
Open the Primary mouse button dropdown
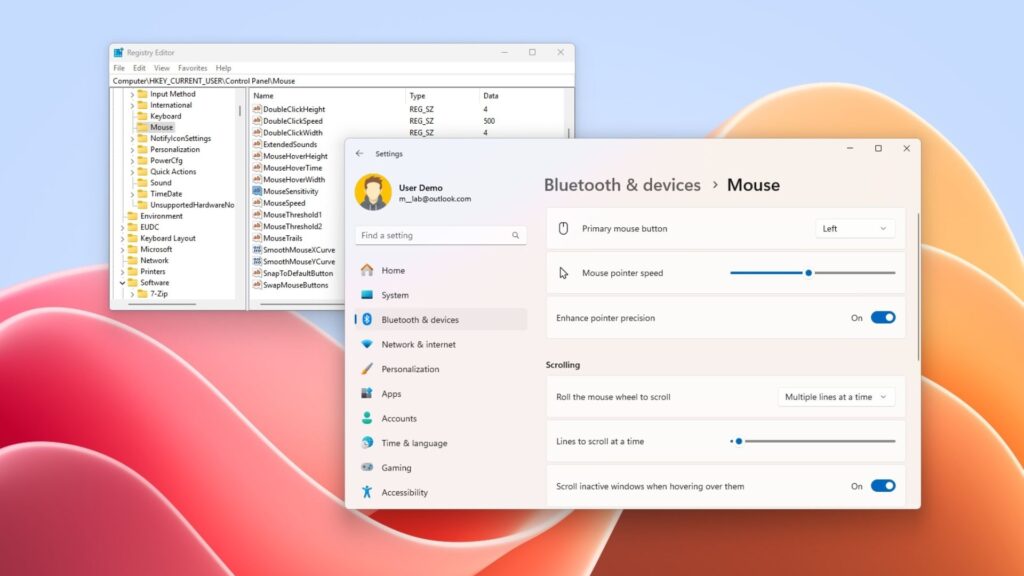tap(855, 229)
